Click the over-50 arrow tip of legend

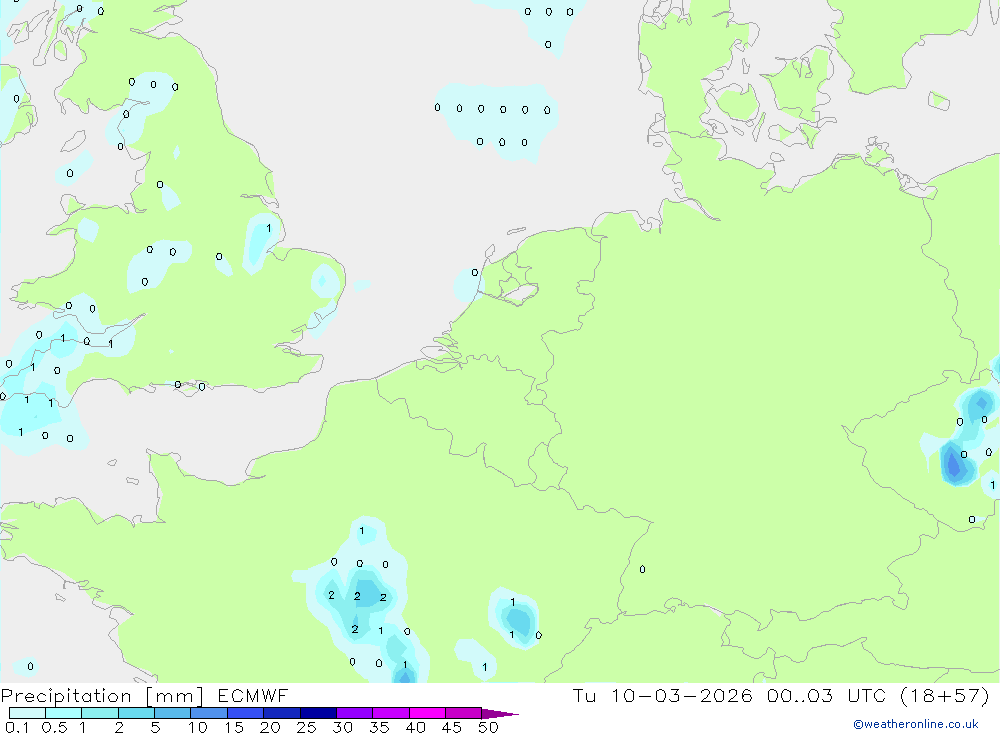click(x=500, y=713)
